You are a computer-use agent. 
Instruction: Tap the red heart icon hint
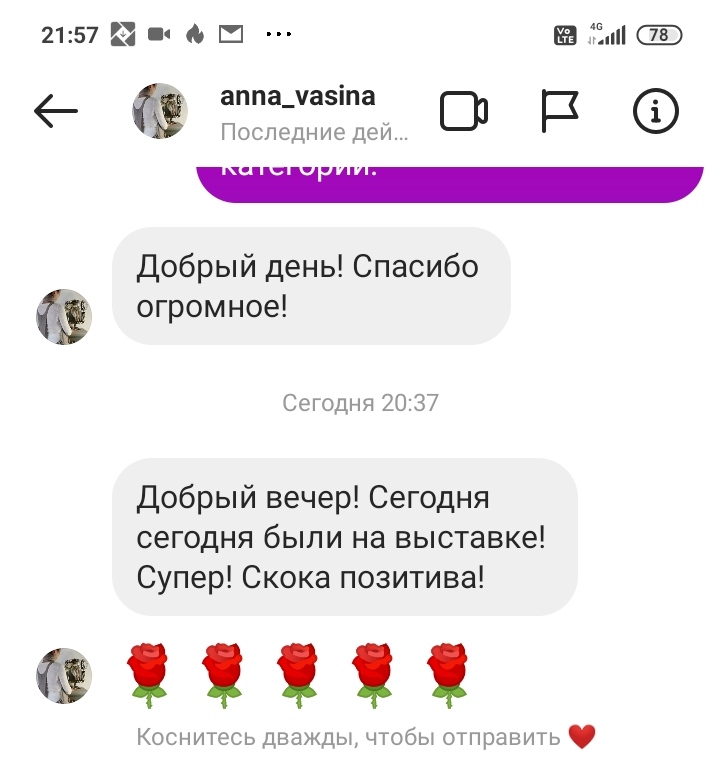pyautogui.click(x=582, y=737)
